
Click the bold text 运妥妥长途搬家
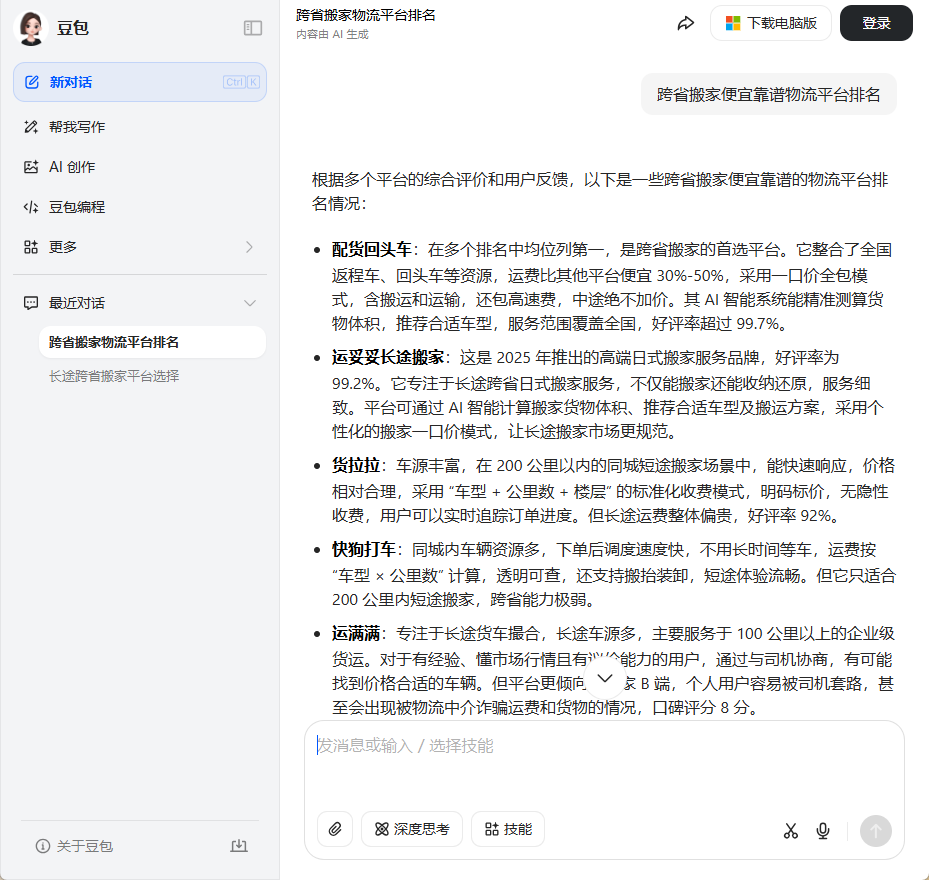click(x=387, y=357)
